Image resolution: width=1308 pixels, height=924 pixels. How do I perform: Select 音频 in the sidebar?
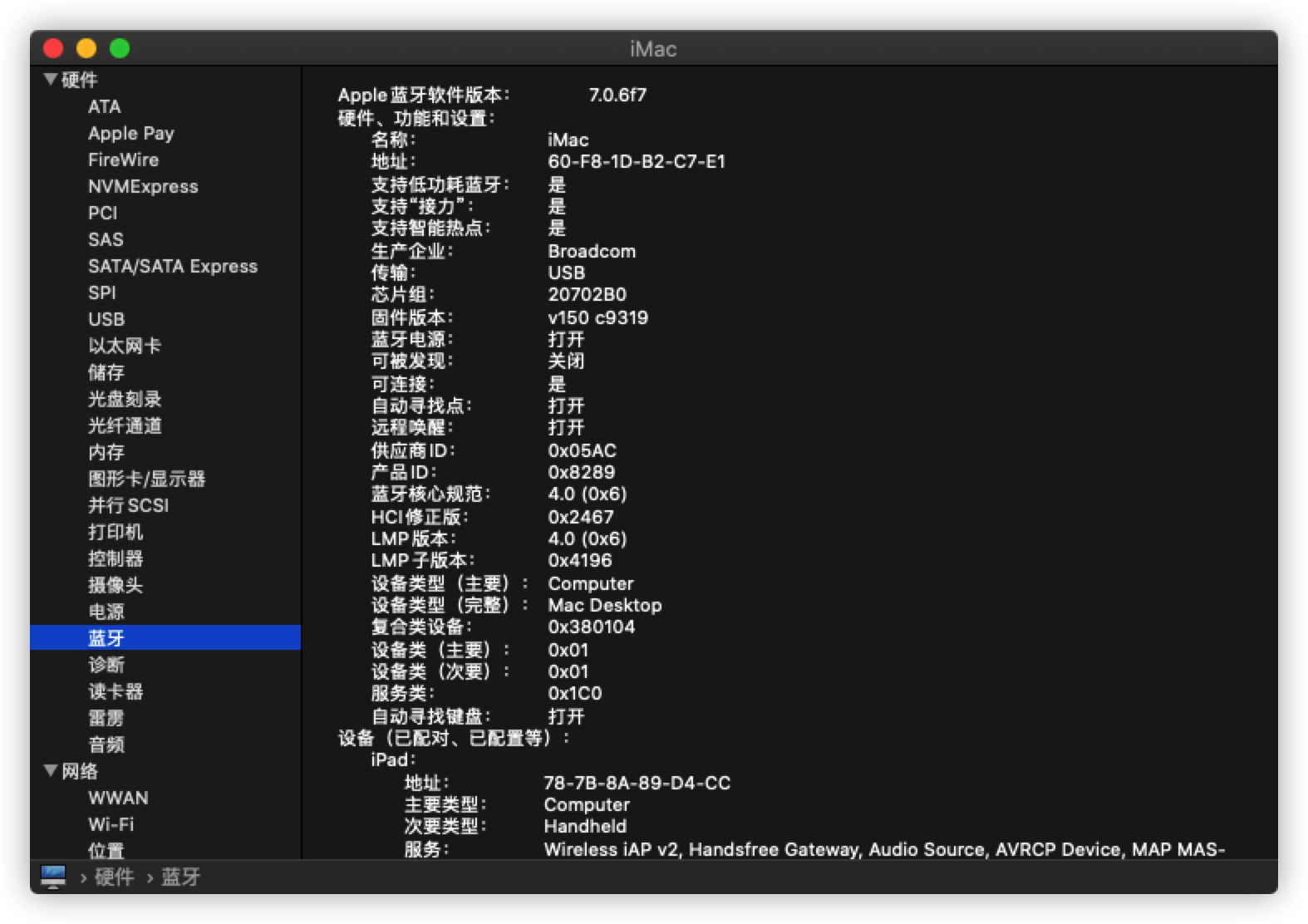[x=106, y=745]
